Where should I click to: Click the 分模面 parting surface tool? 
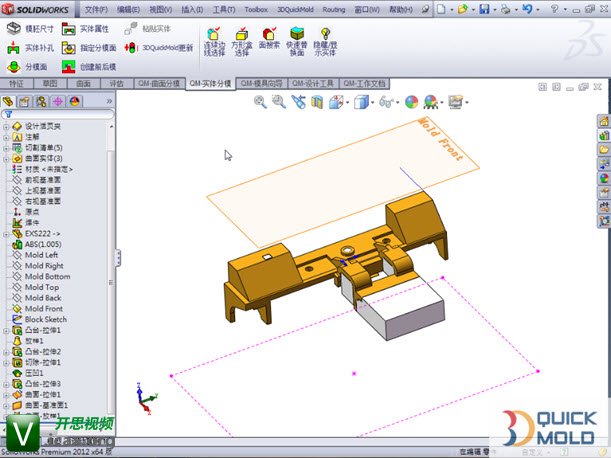(x=30, y=66)
